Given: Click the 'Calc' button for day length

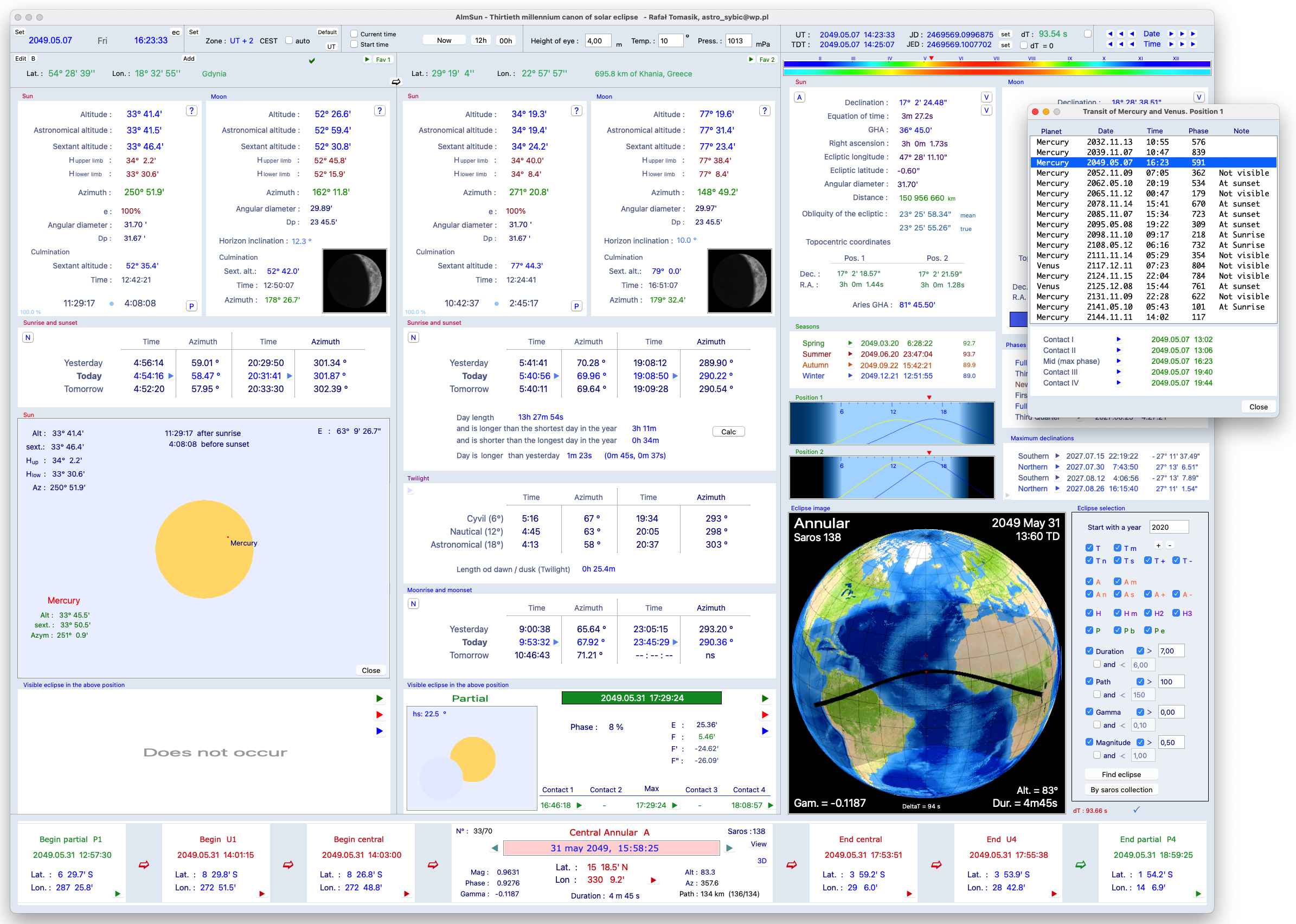Looking at the screenshot, I should [728, 432].
